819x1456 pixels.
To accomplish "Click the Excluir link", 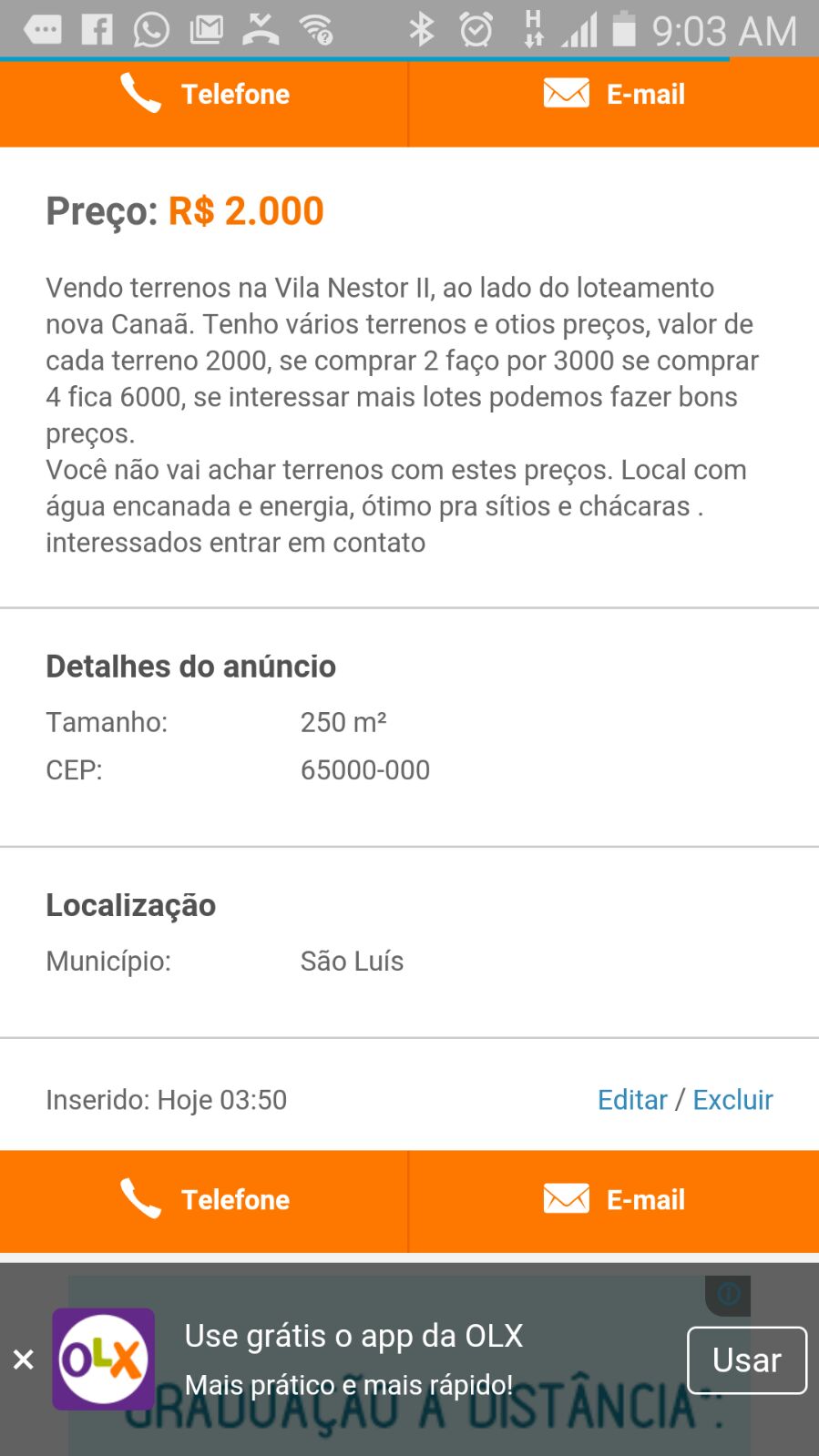I will coord(732,1100).
